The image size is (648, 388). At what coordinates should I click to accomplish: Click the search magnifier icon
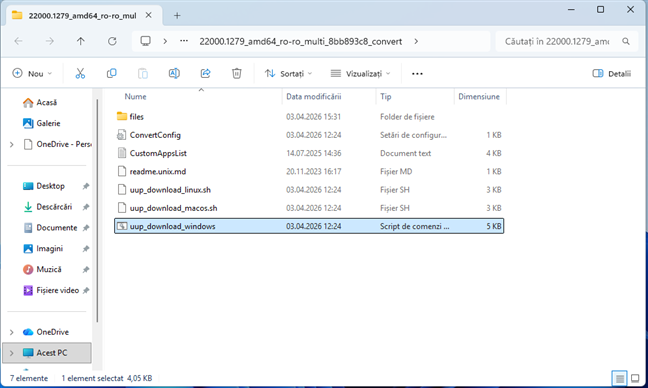[626, 41]
